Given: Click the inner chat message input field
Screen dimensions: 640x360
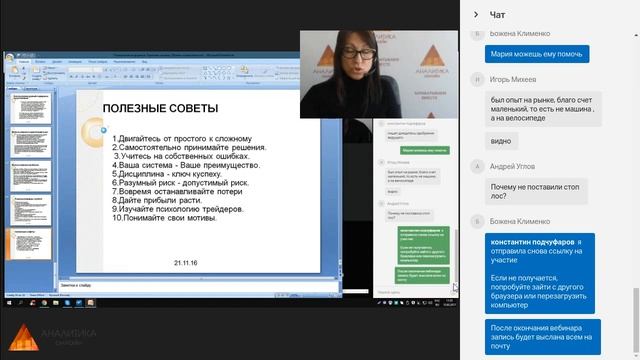Looking at the screenshot, I should pyautogui.click(x=412, y=292).
